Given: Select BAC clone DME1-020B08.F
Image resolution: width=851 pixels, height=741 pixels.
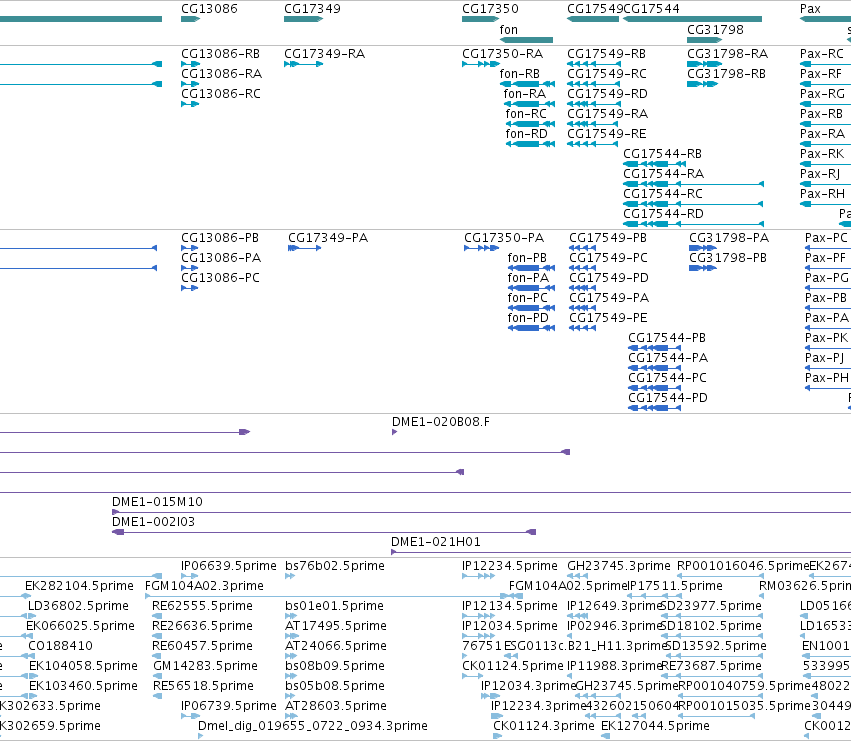Looking at the screenshot, I should click(441, 422).
